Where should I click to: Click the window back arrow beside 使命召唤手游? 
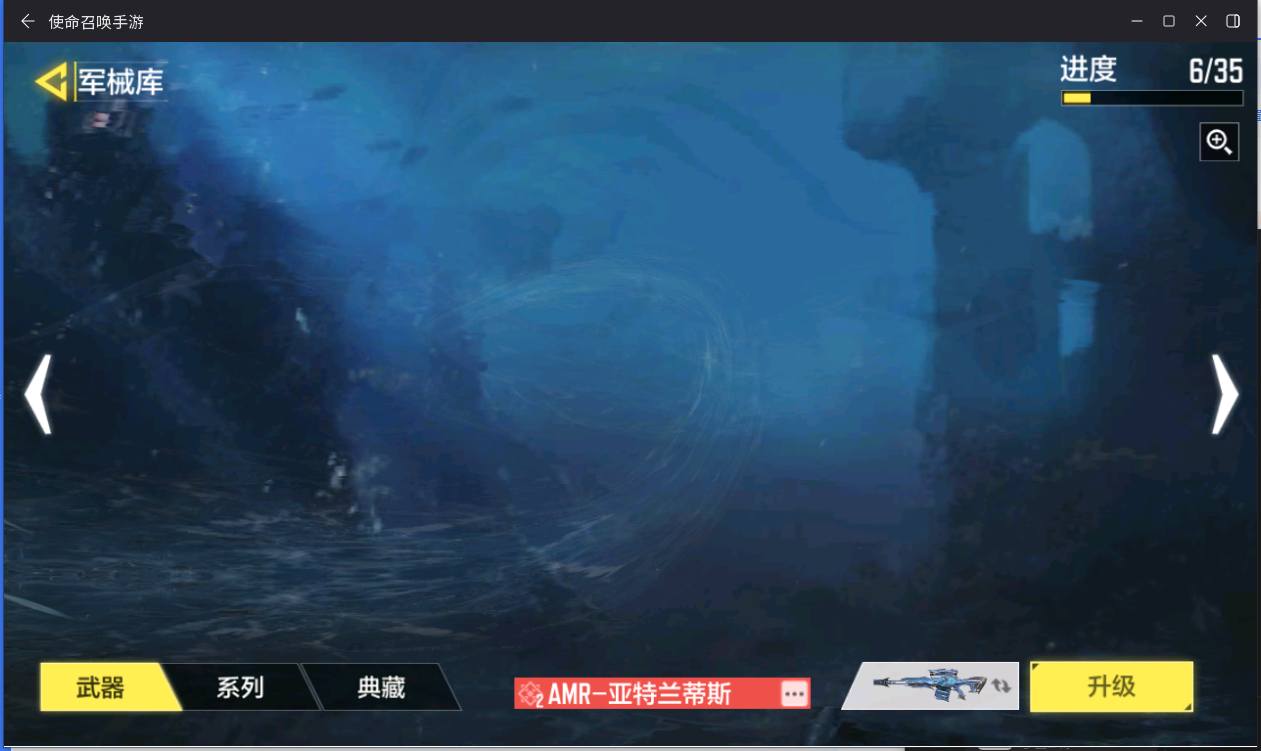pos(27,21)
